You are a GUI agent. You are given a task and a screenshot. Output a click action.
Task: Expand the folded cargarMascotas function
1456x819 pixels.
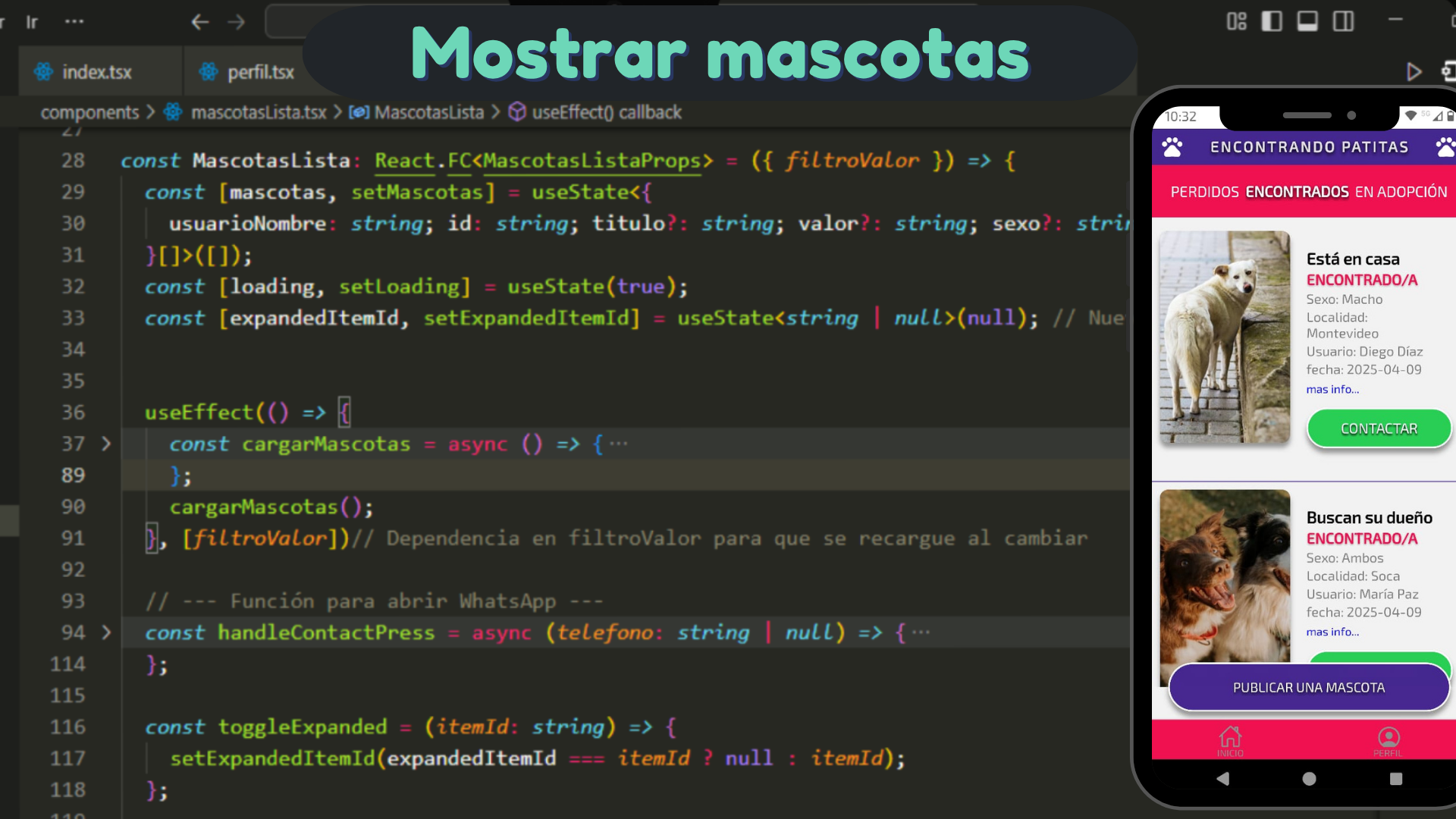106,444
